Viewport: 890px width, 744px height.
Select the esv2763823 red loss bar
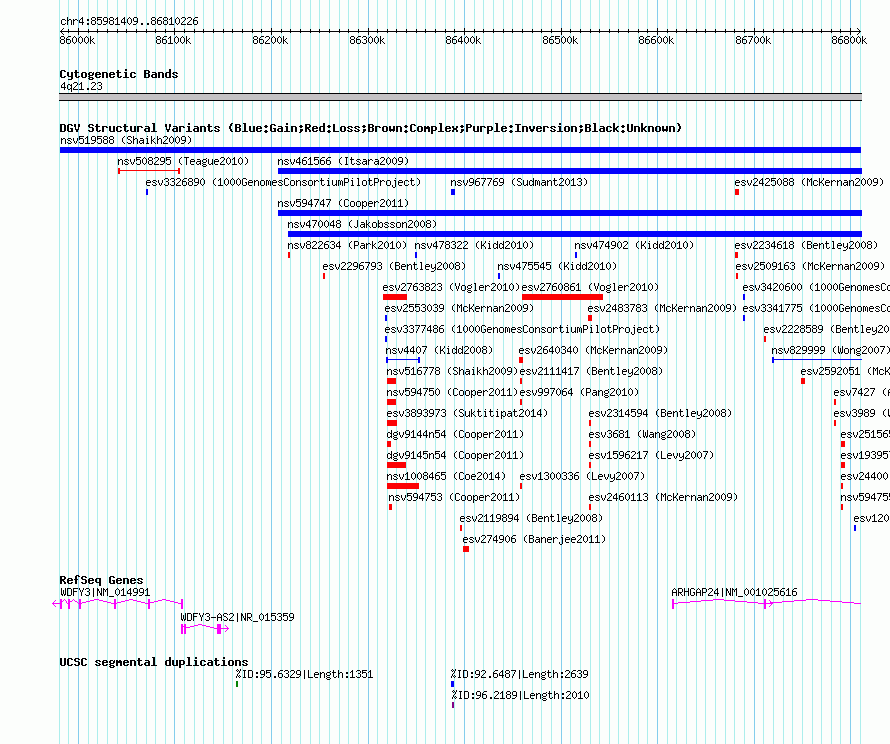click(395, 297)
